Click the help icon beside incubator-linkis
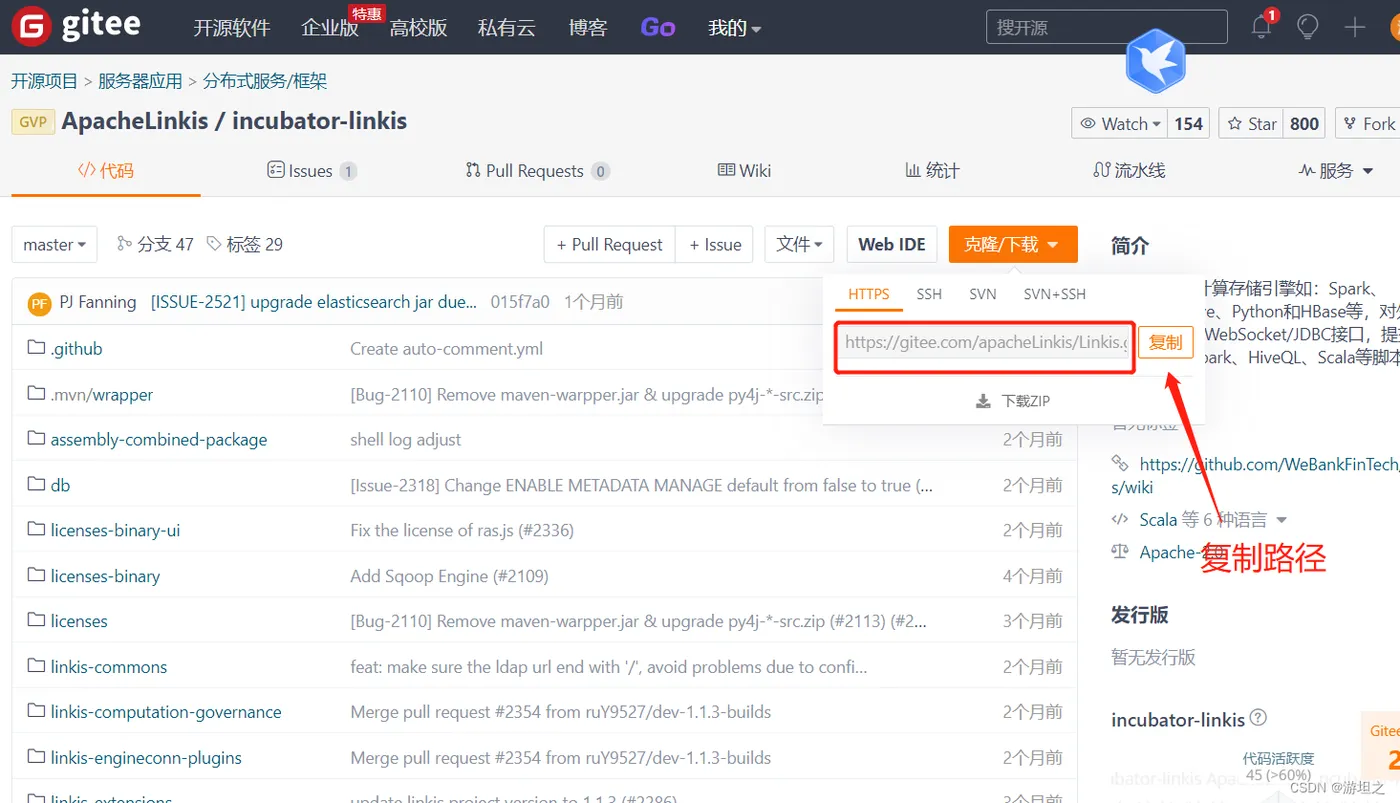The height and width of the screenshot is (803, 1400). pos(1258,718)
